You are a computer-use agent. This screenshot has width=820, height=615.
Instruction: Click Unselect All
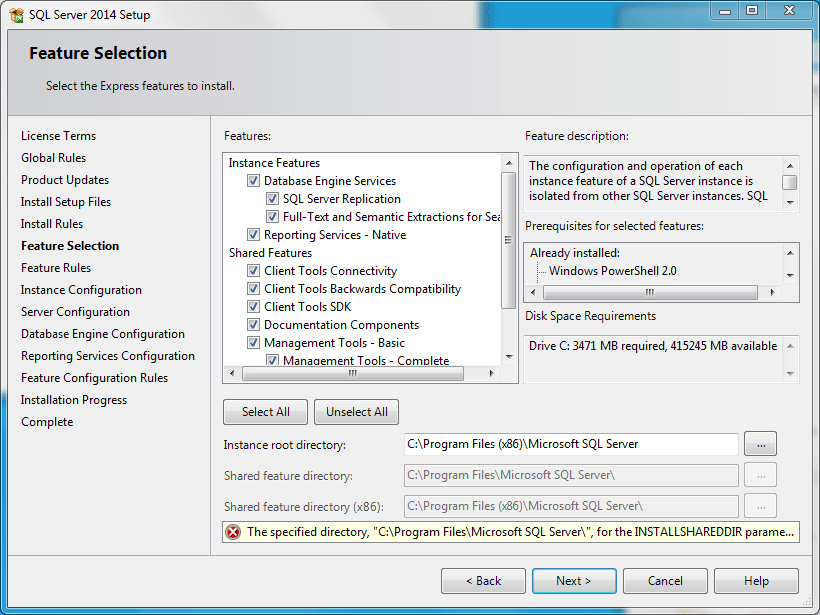[354, 411]
